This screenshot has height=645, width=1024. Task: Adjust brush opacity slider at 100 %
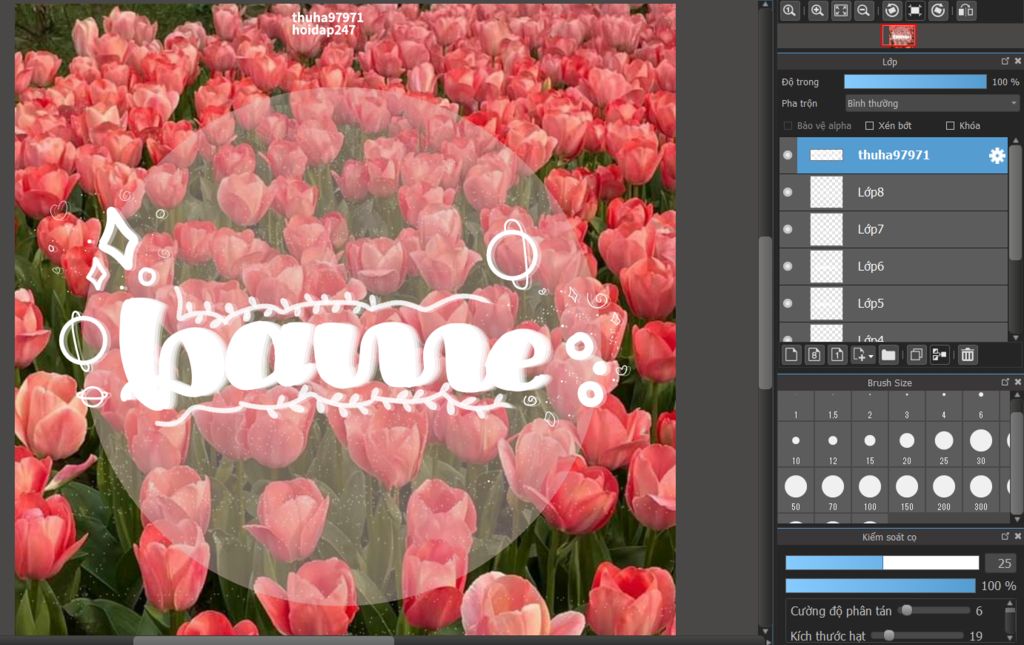pos(880,586)
